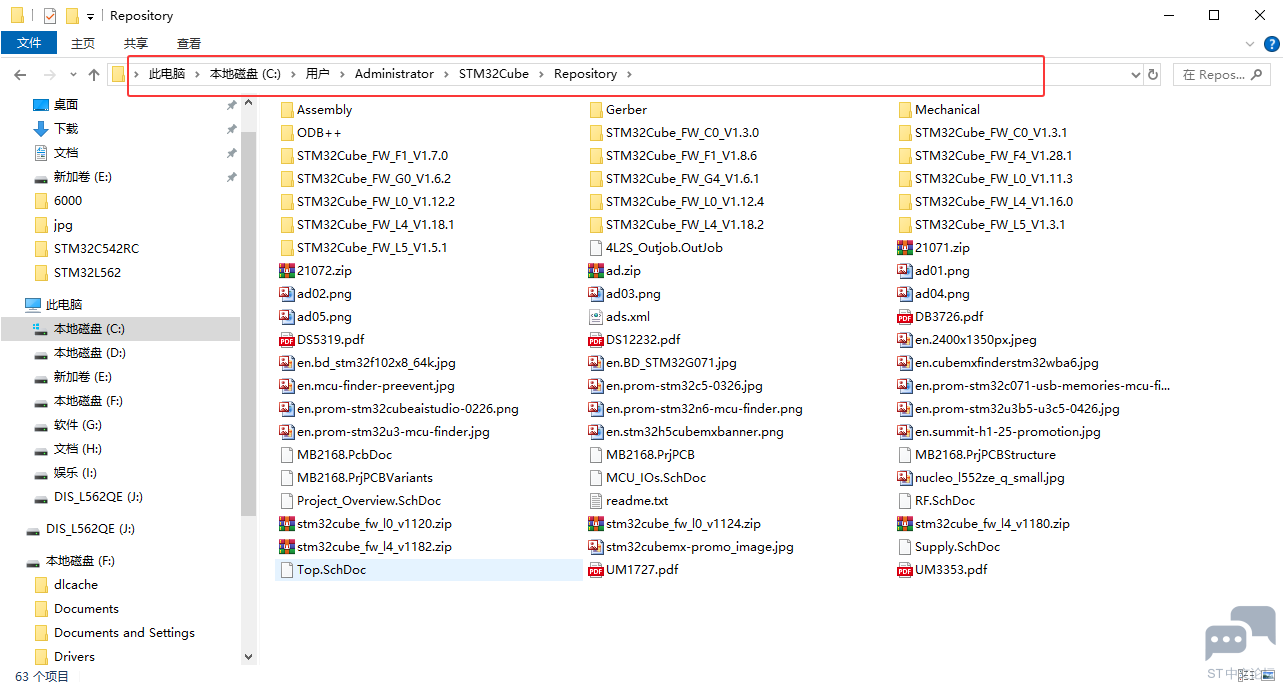The width and height of the screenshot is (1284, 689).
Task: Select file name RF.SchDoc
Action: (945, 501)
